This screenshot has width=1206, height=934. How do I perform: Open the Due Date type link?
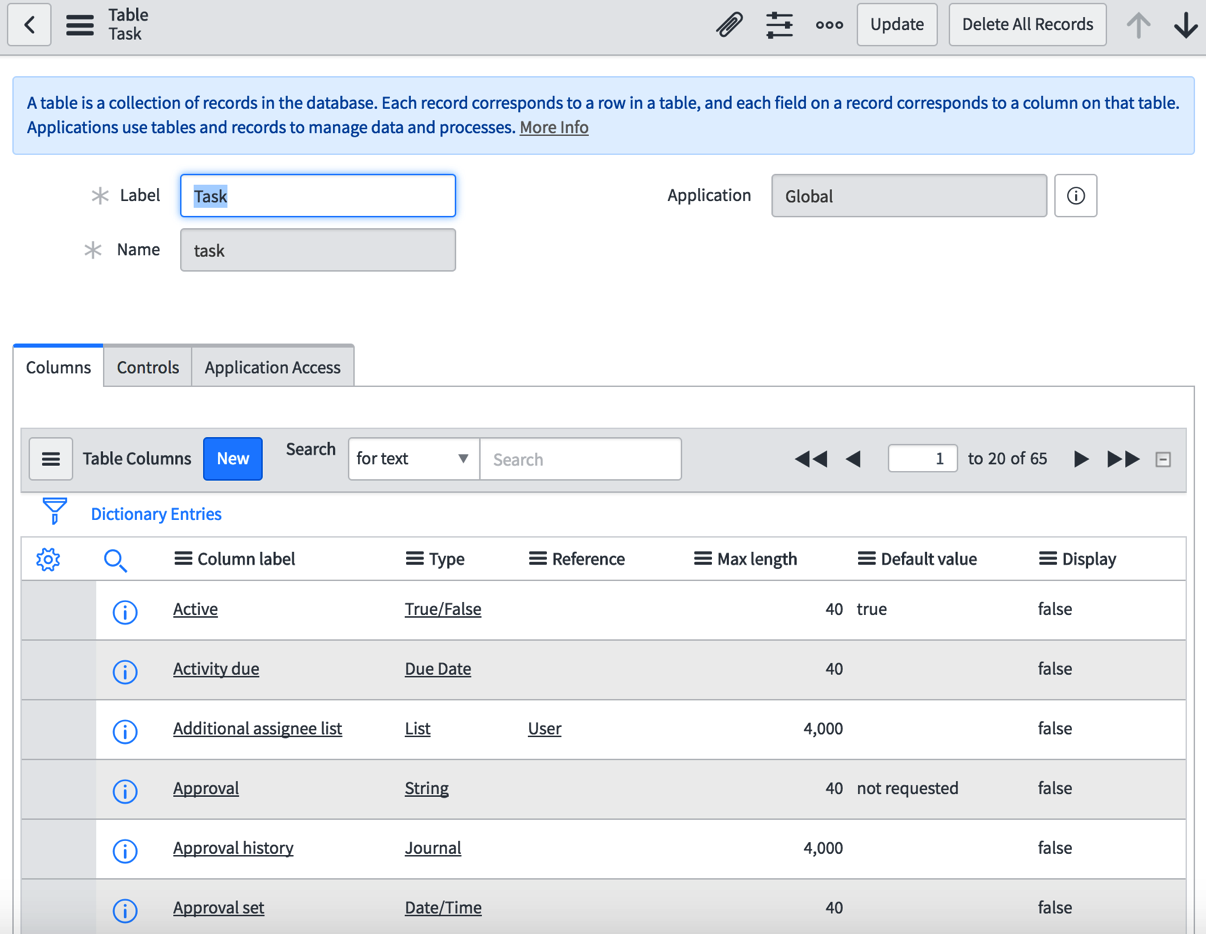(438, 669)
